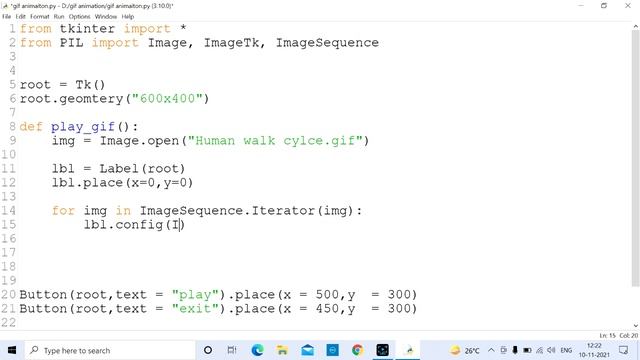Open the black screen-capture app on taskbar
Screen dimensions: 640x360
click(x=382, y=350)
